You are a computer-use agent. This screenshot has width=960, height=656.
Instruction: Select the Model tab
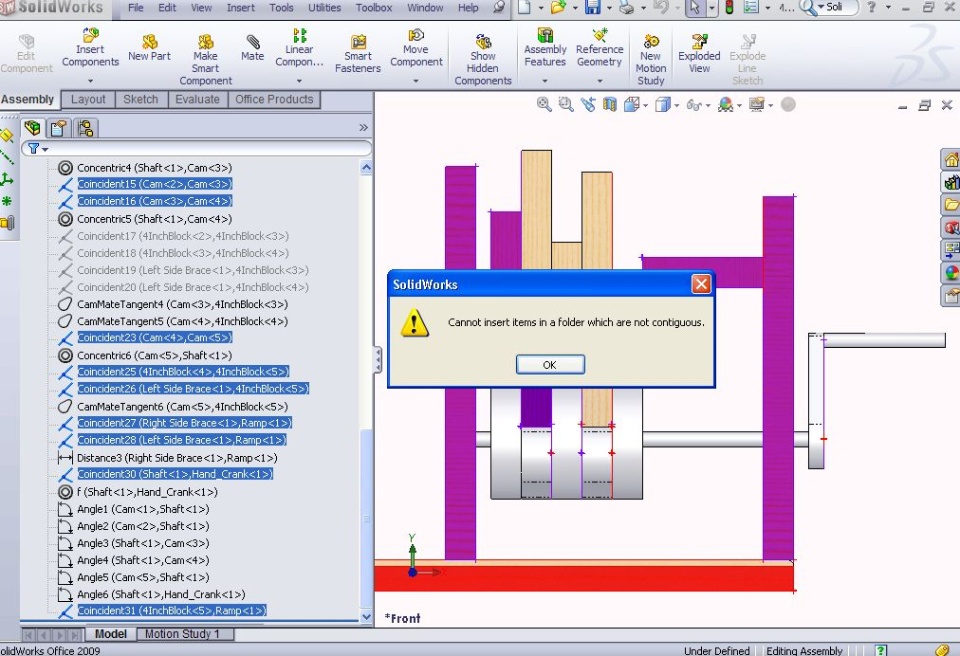[x=111, y=634]
